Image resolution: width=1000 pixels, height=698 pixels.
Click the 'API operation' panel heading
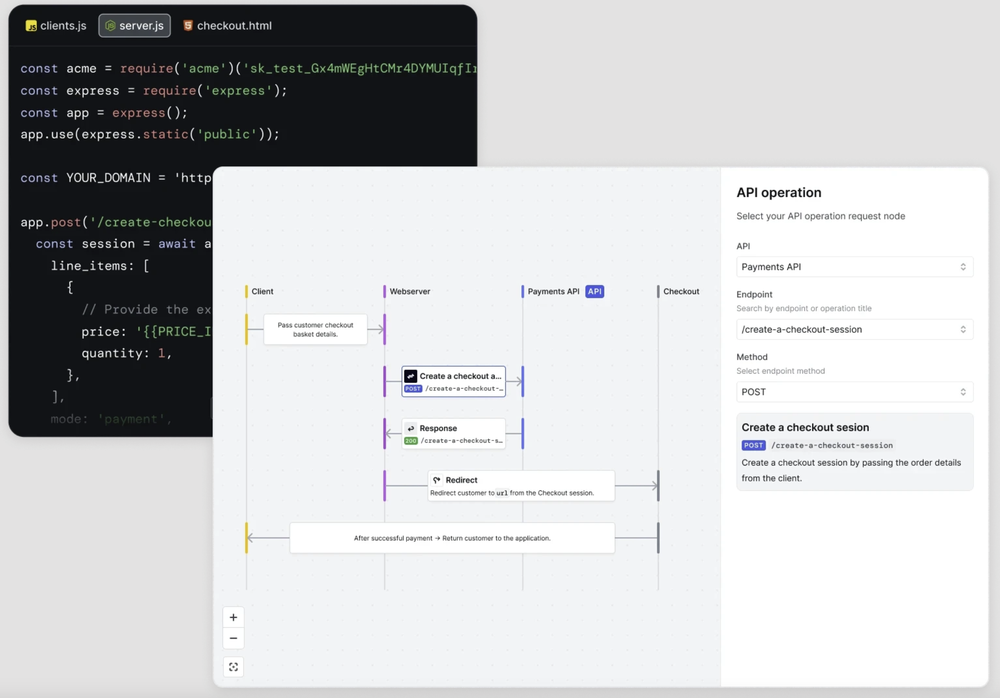point(779,193)
